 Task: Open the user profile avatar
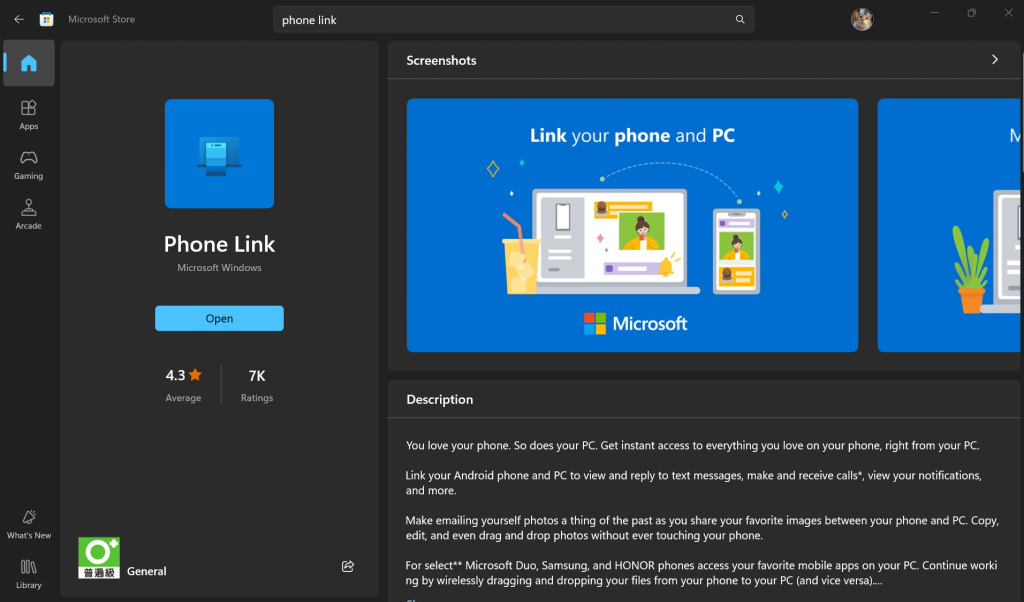862,20
